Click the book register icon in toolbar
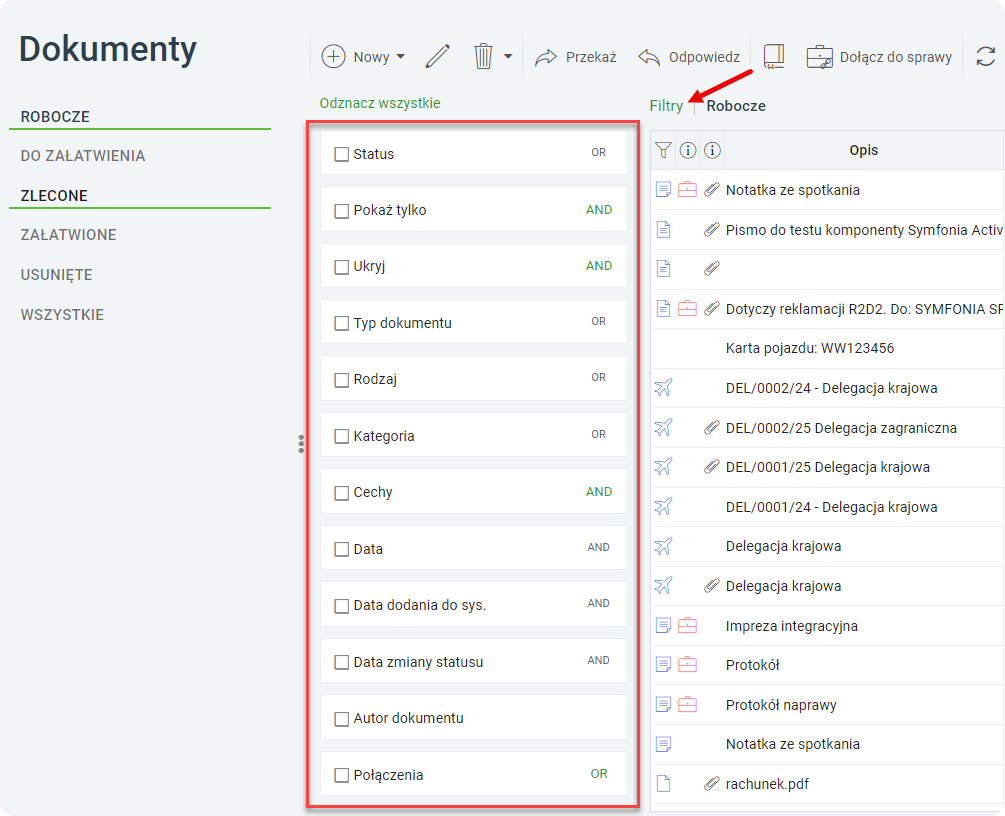 pyautogui.click(x=774, y=56)
